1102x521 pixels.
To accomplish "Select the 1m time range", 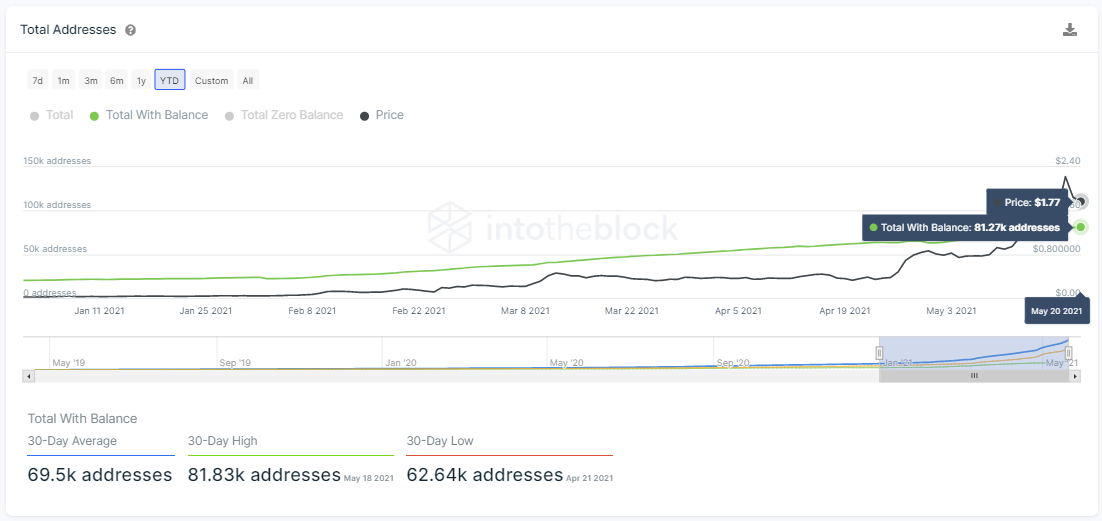I will pyautogui.click(x=63, y=80).
